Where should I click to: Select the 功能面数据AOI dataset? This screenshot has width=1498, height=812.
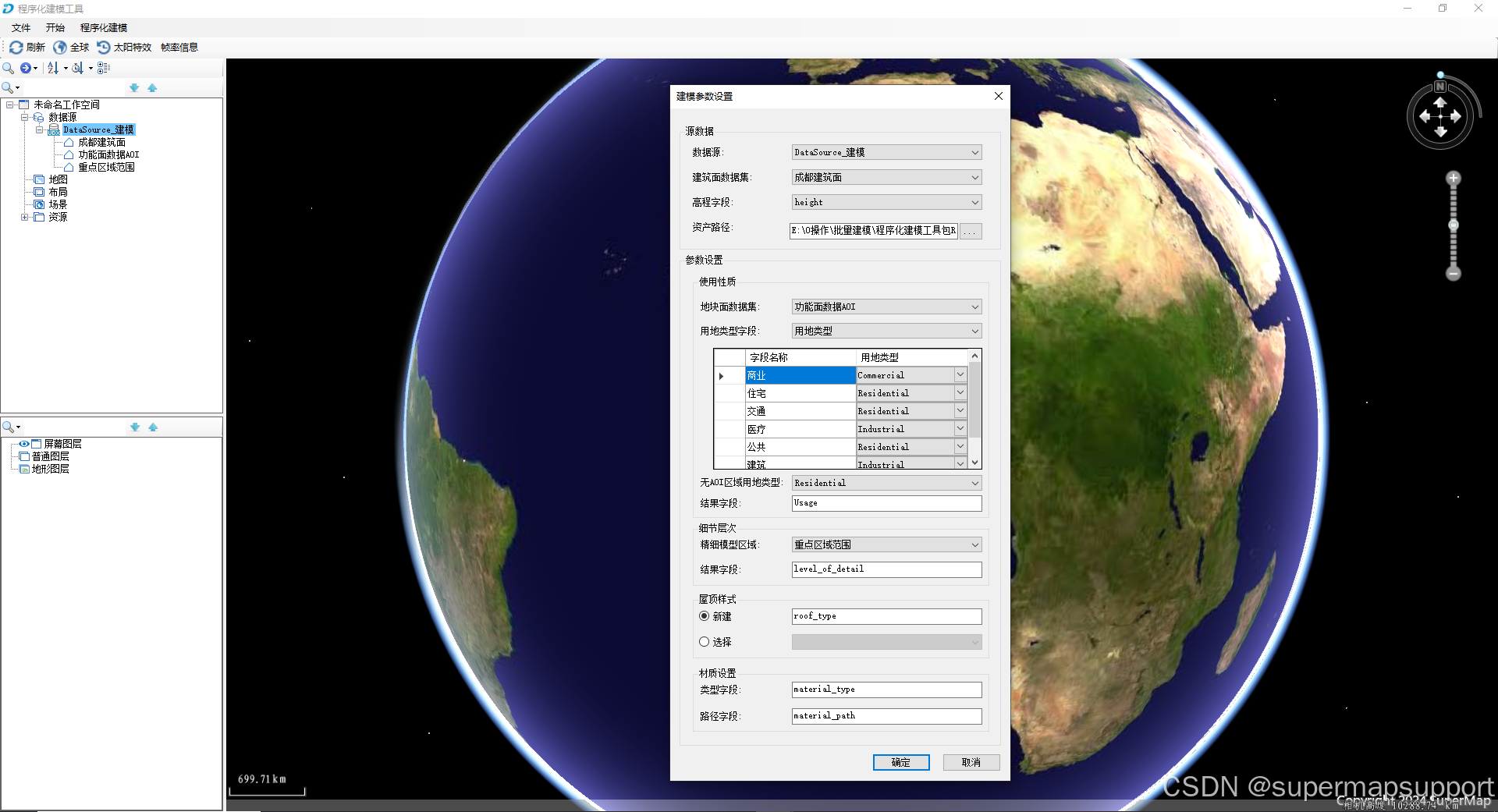tap(108, 154)
